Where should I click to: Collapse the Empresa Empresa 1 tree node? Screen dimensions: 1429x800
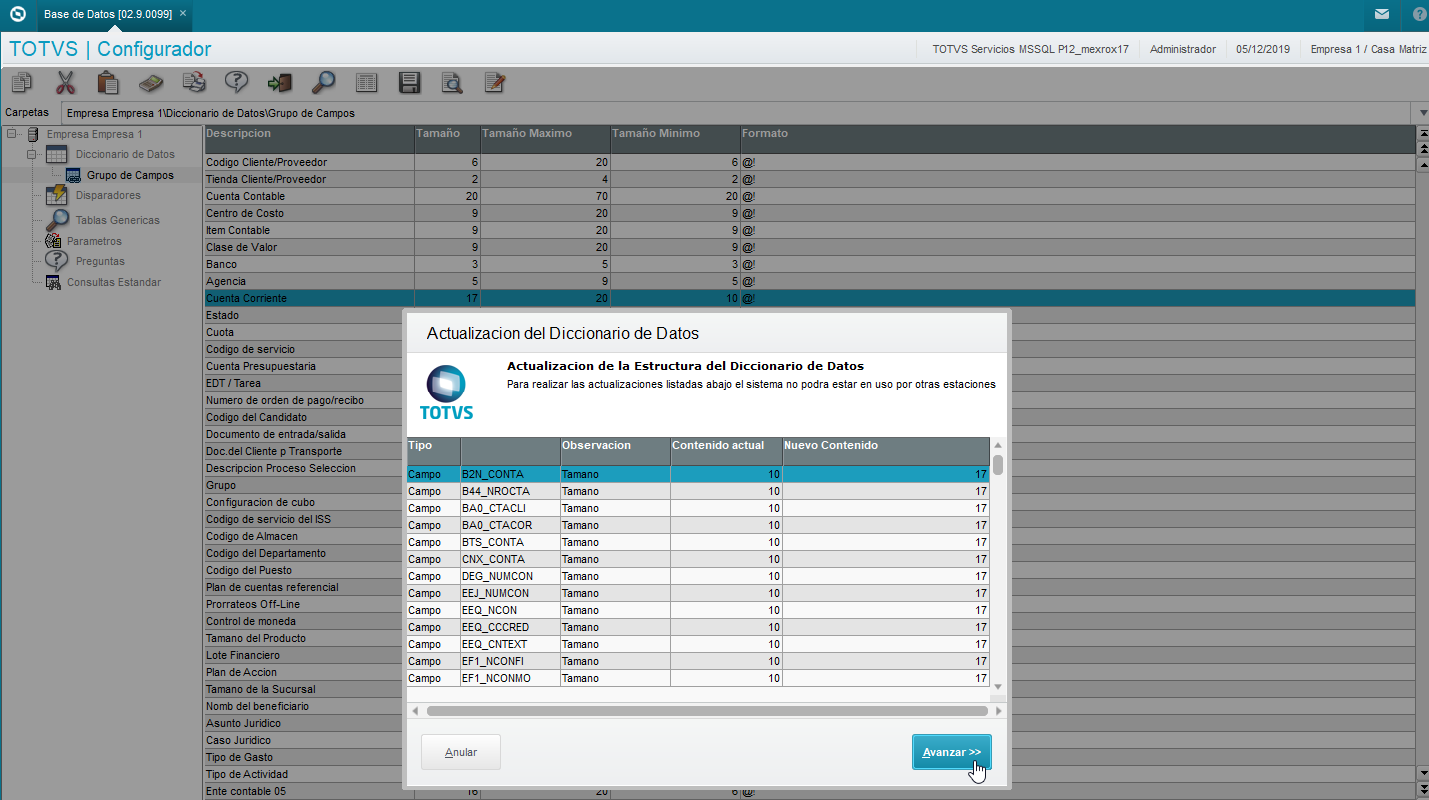click(x=12, y=134)
